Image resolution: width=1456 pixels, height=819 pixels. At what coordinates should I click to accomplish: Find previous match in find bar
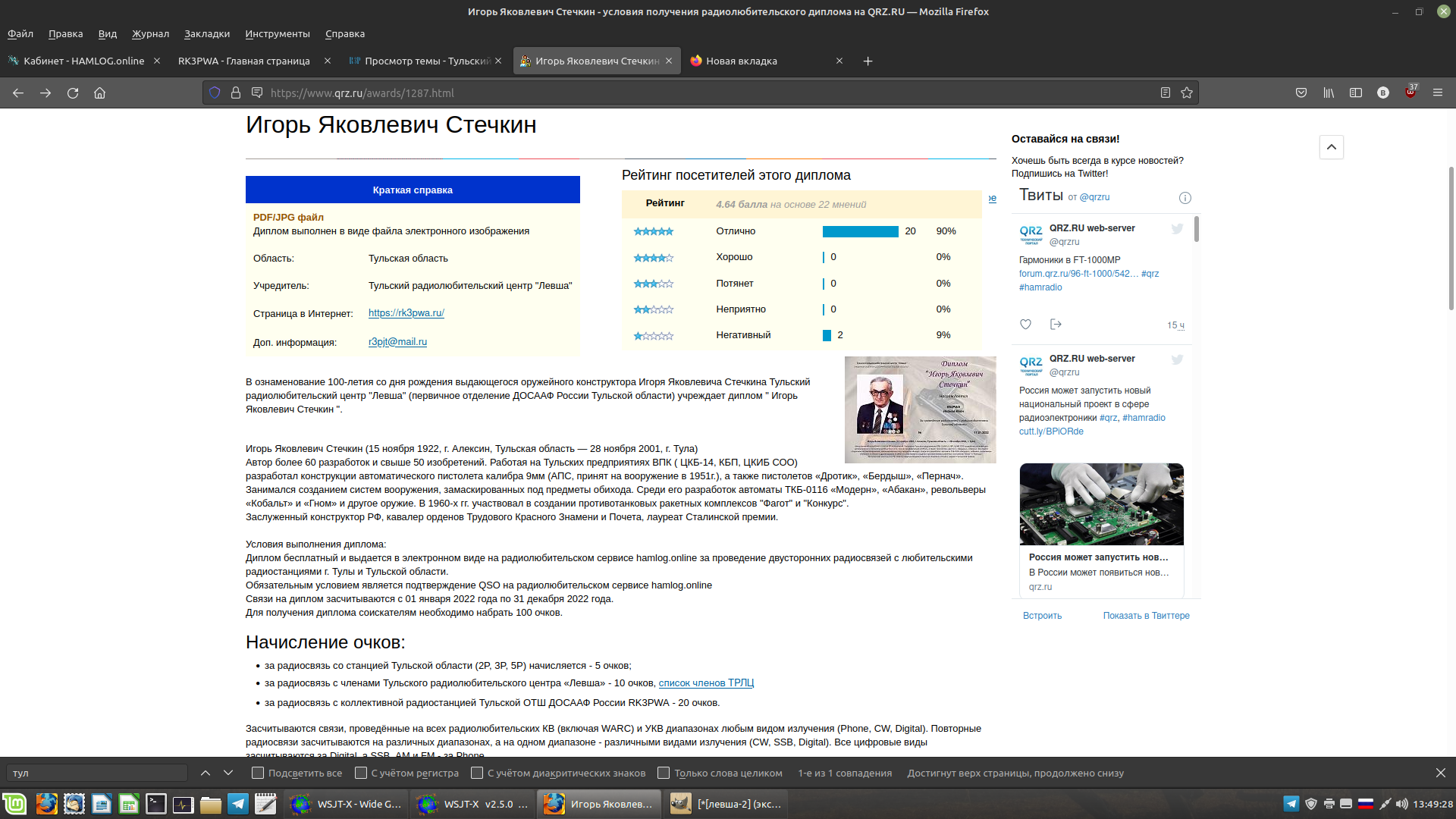tap(206, 773)
